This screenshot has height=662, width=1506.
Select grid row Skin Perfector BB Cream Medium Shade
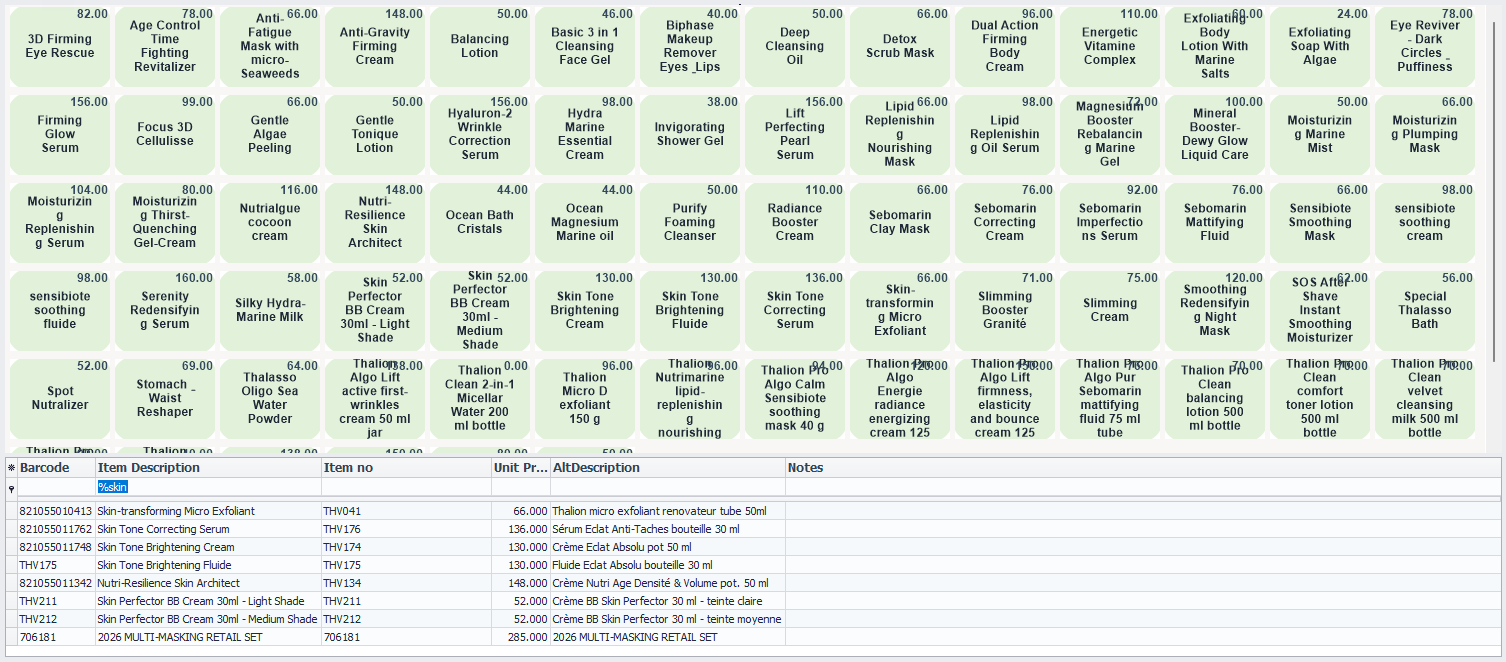(x=753, y=619)
